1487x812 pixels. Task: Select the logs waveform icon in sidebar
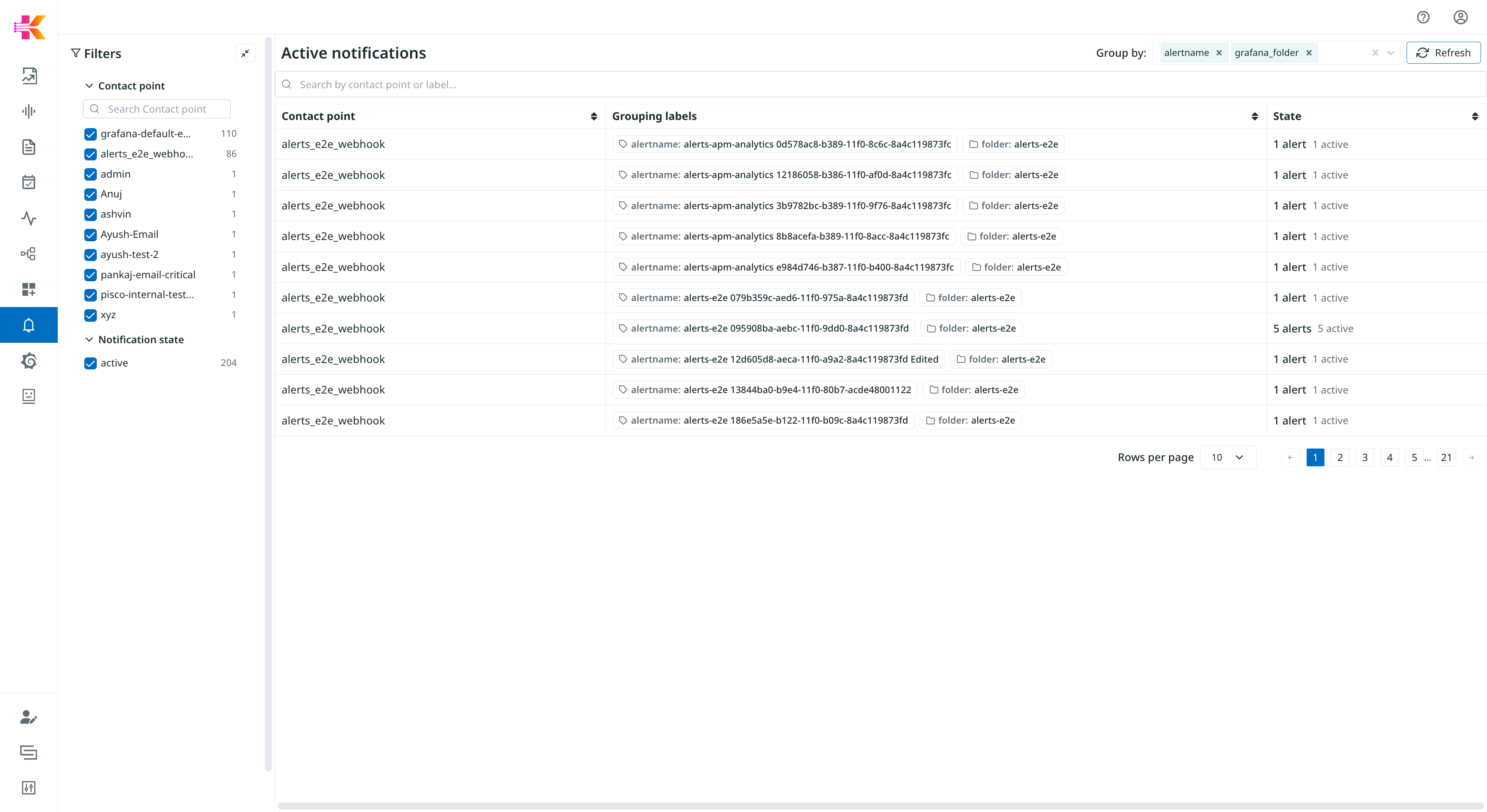coord(28,111)
